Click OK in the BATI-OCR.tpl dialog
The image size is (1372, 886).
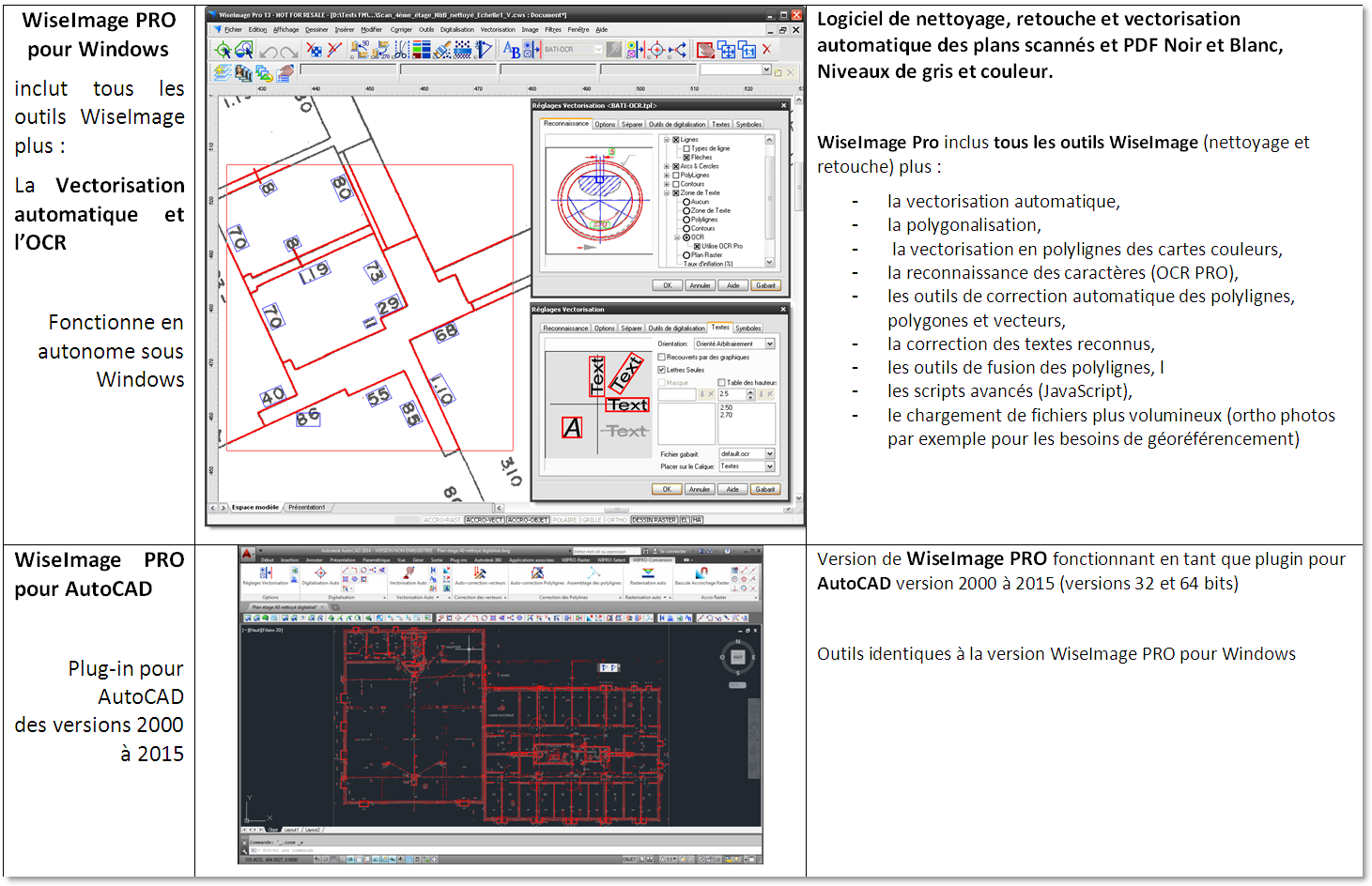click(x=668, y=285)
